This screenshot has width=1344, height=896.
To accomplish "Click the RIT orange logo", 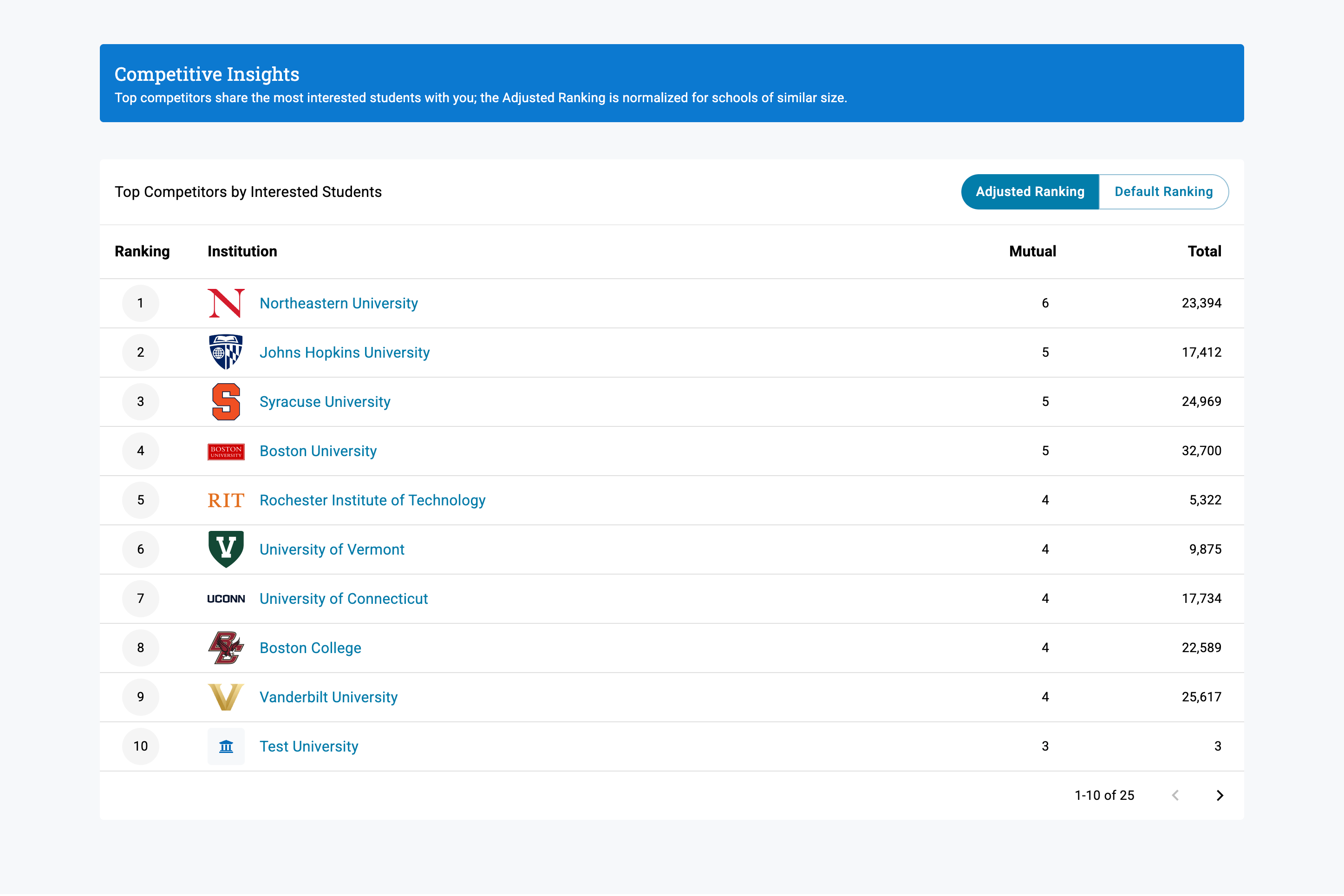I will click(226, 501).
